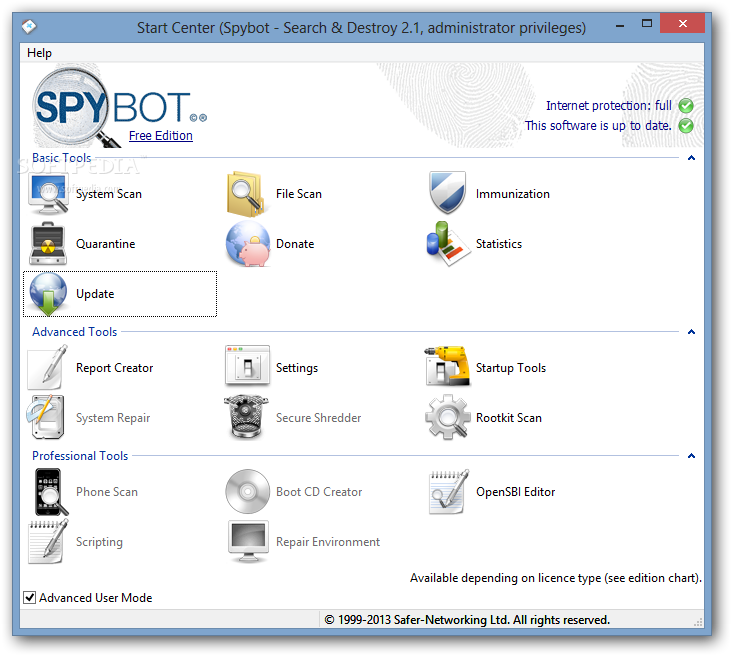Click the Repair Environment label
The width and height of the screenshot is (732, 656).
(x=328, y=542)
